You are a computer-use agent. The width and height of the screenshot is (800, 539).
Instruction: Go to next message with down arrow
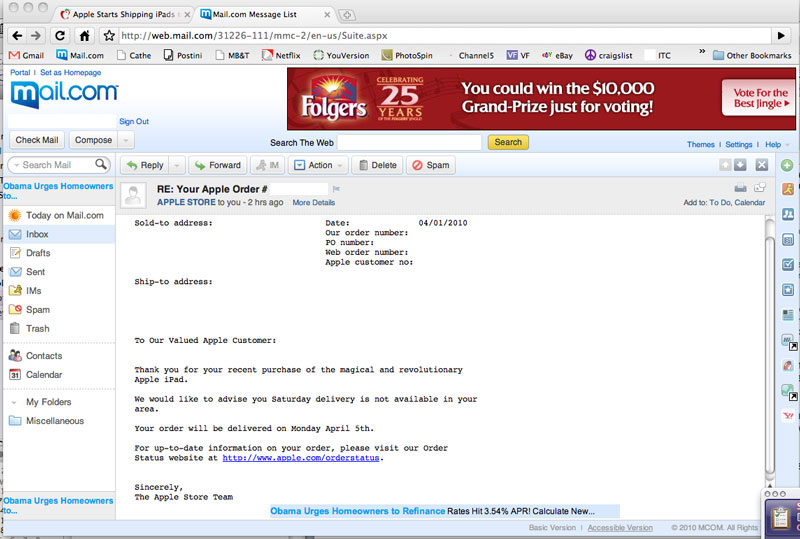coord(740,165)
